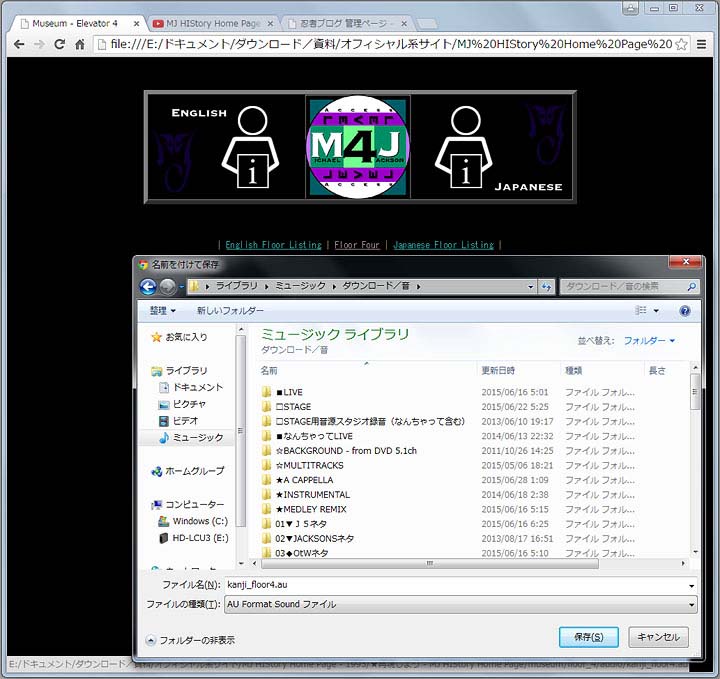Select Windows (C:) drive
720x679 pixels.
point(193,521)
